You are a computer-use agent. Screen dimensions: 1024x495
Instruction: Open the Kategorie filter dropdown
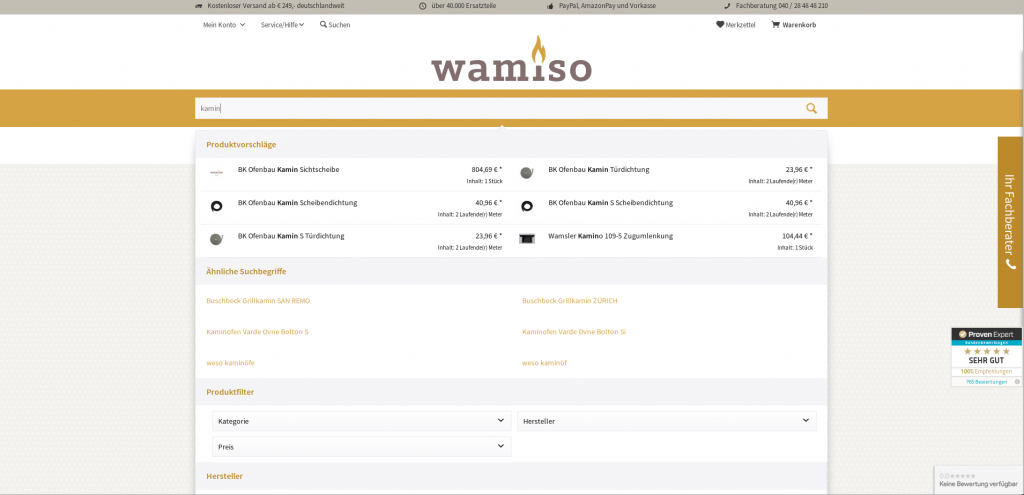(x=362, y=421)
